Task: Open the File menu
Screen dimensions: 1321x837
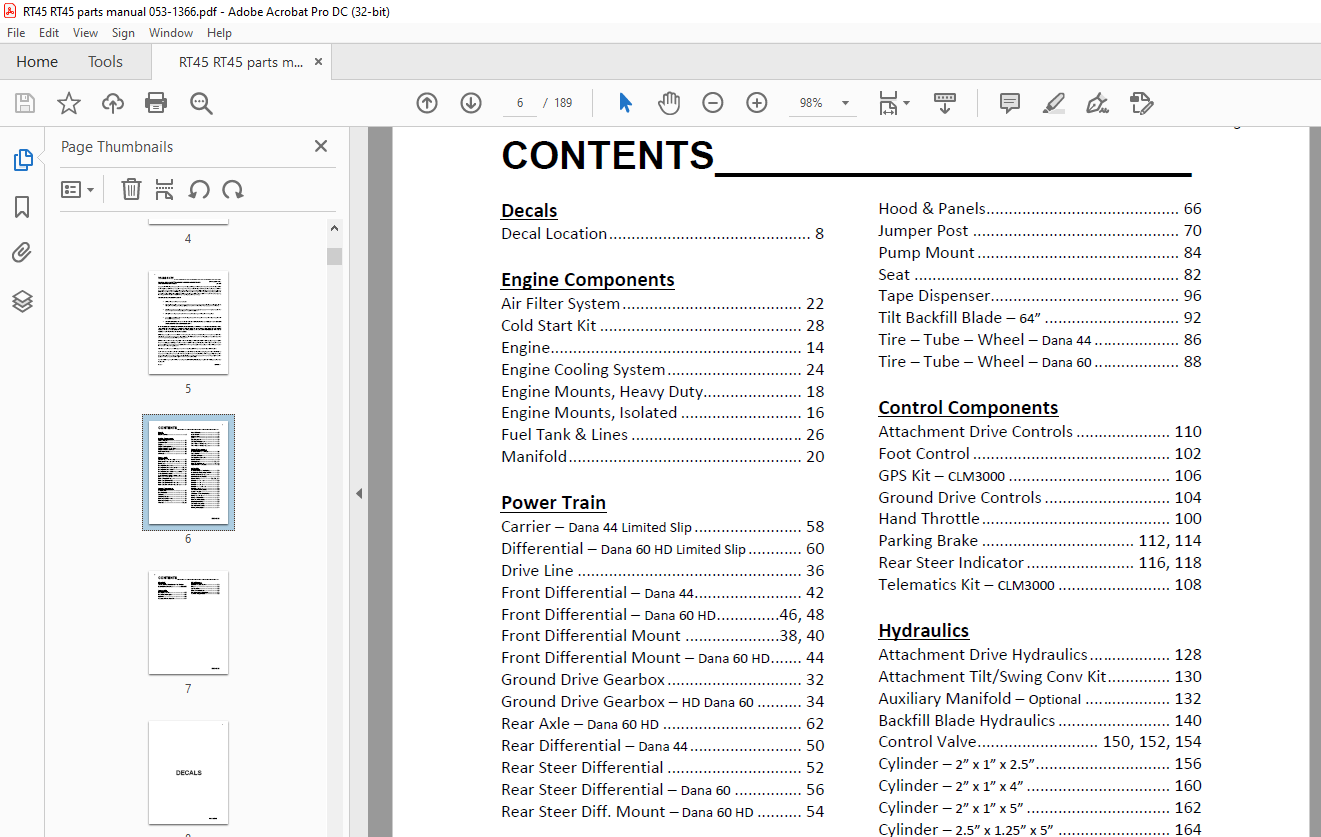Action: click(16, 33)
